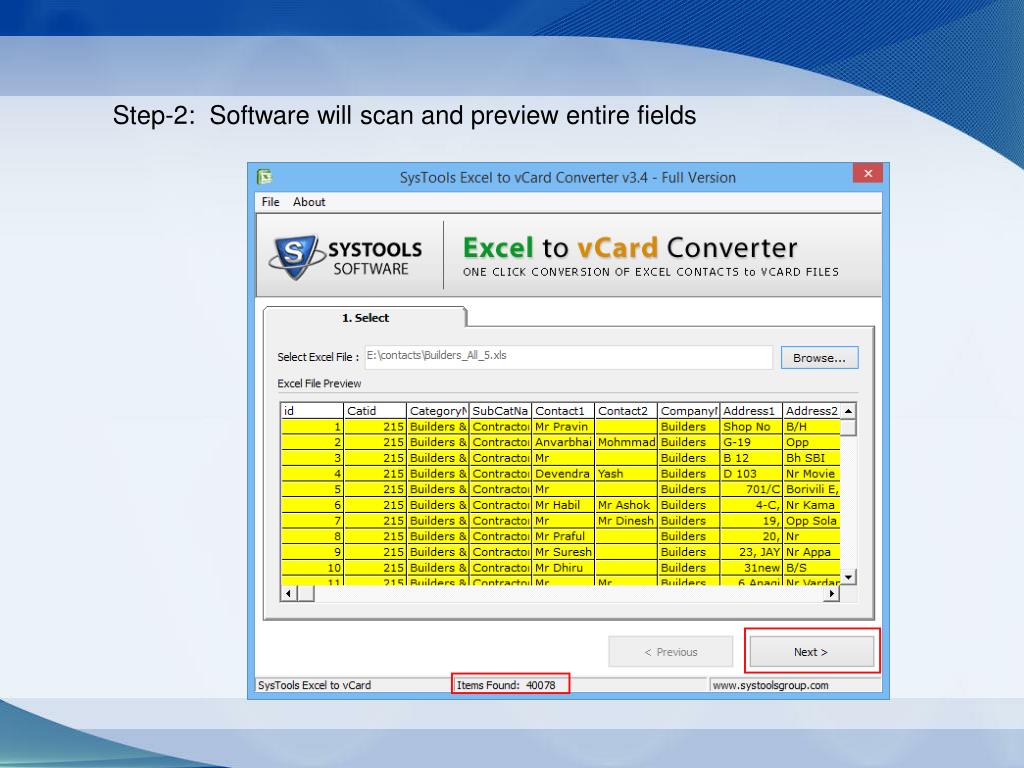Open the About menu
This screenshot has width=1024, height=768.
point(309,202)
